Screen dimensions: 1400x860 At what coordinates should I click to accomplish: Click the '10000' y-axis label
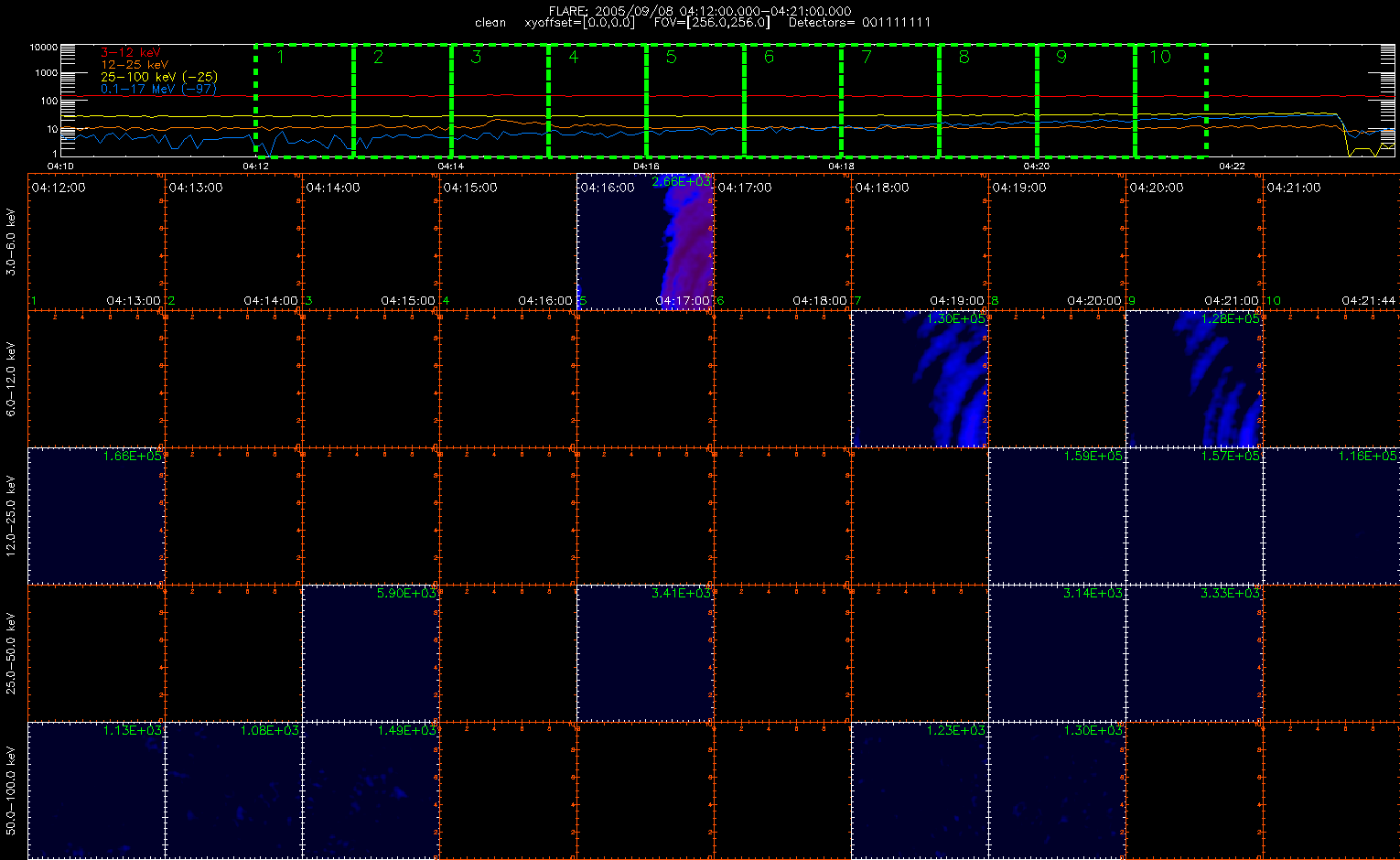pos(43,47)
